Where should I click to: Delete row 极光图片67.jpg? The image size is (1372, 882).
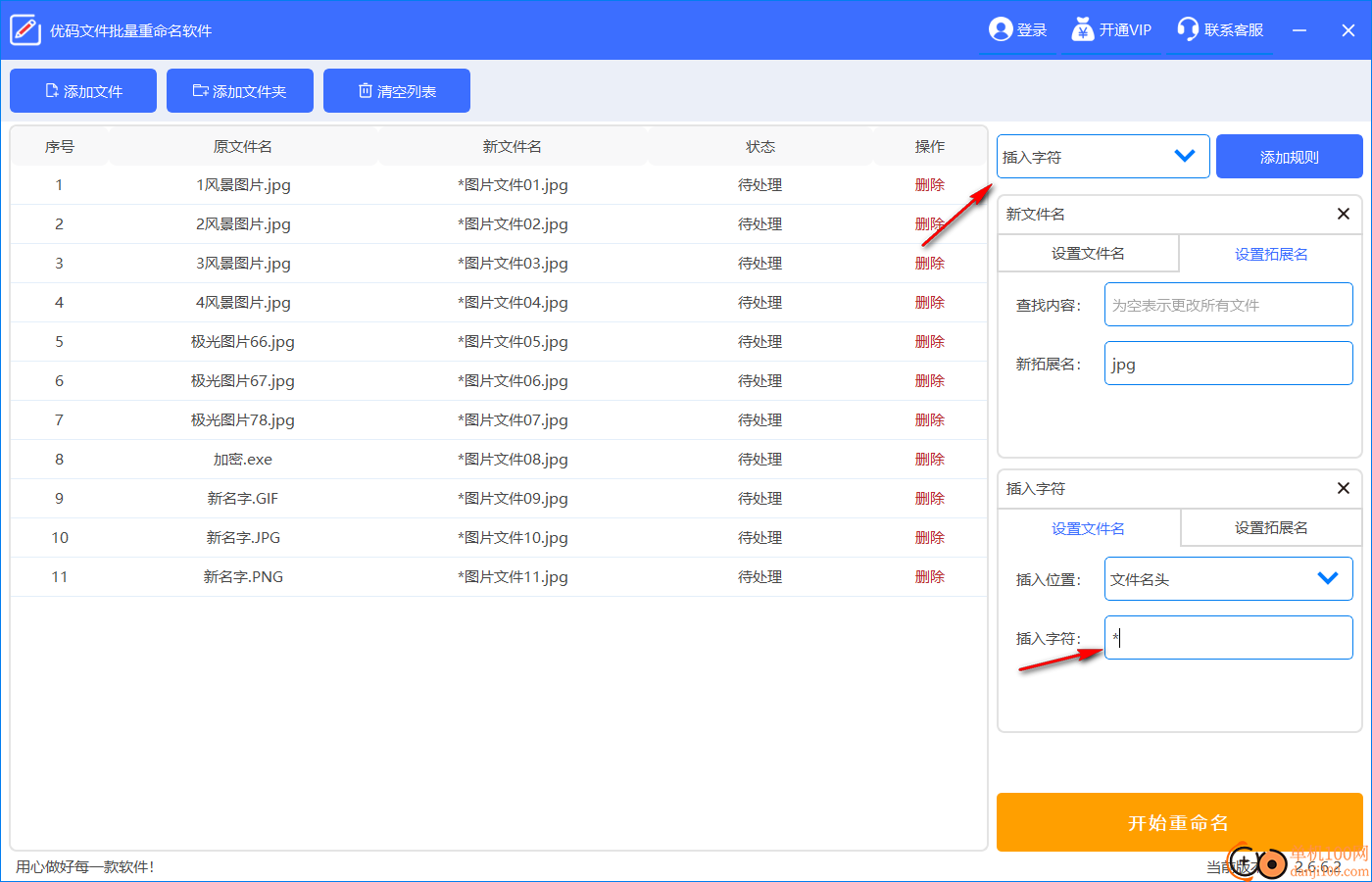[x=930, y=381]
